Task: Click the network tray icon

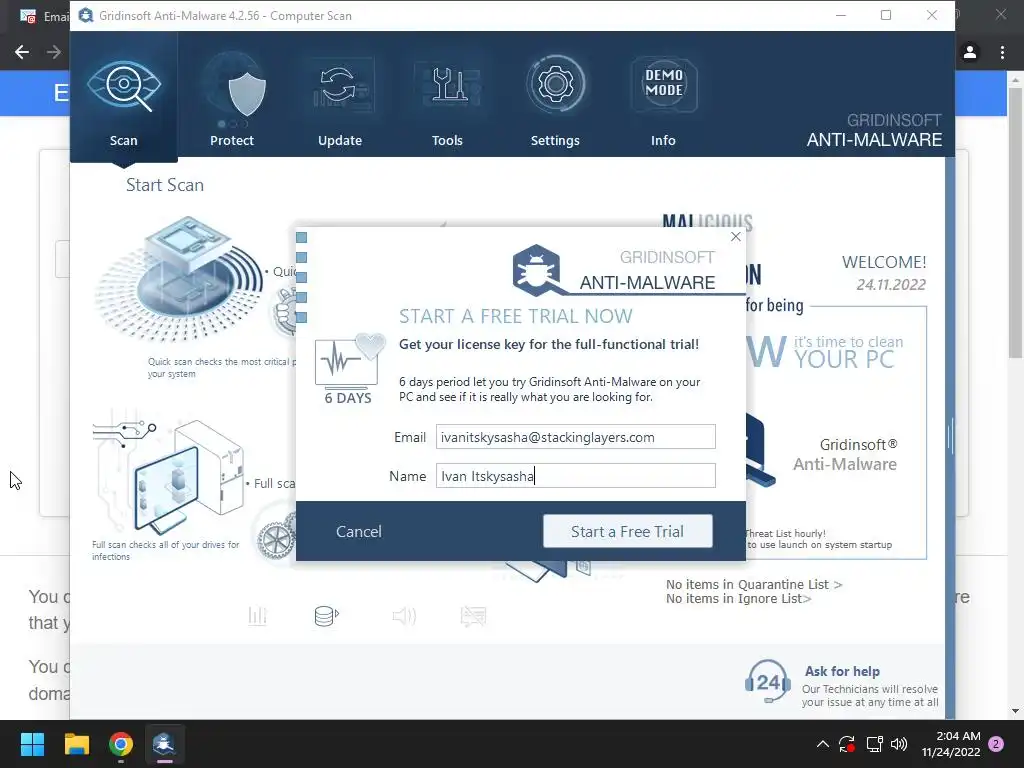Action: pyautogui.click(x=874, y=744)
